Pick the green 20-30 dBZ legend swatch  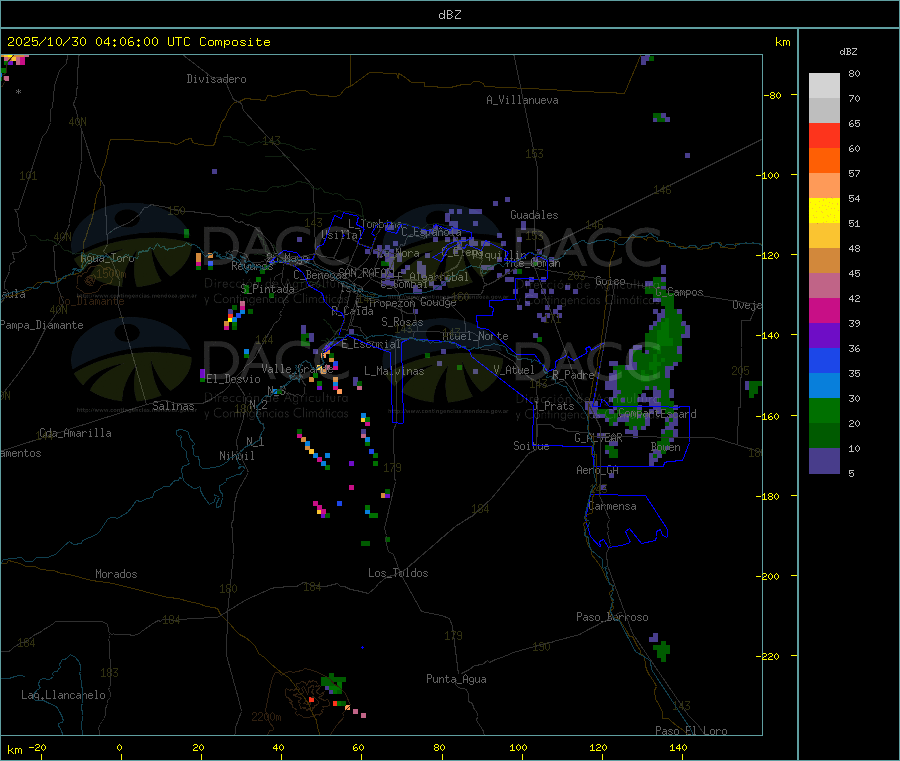[x=824, y=411]
